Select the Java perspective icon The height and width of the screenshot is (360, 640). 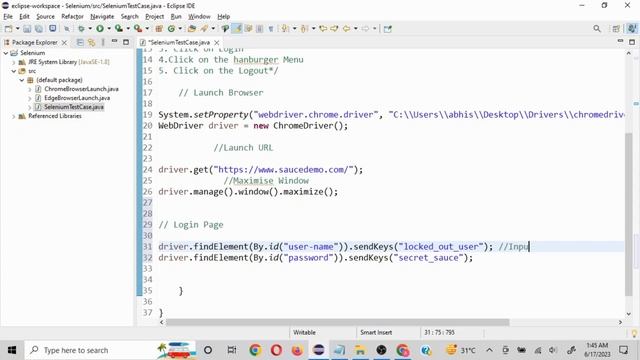coord(632,29)
